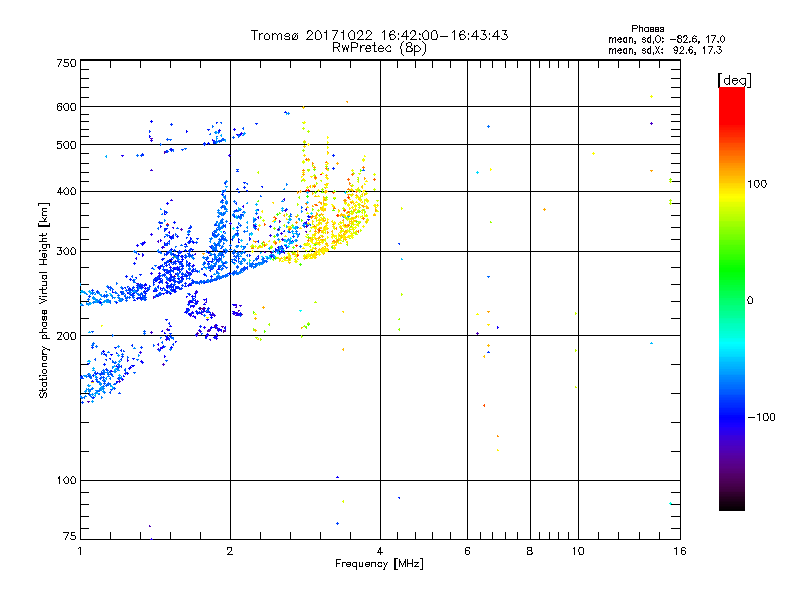
Task: Click the y-axis tick label '100'
Action: [66, 480]
